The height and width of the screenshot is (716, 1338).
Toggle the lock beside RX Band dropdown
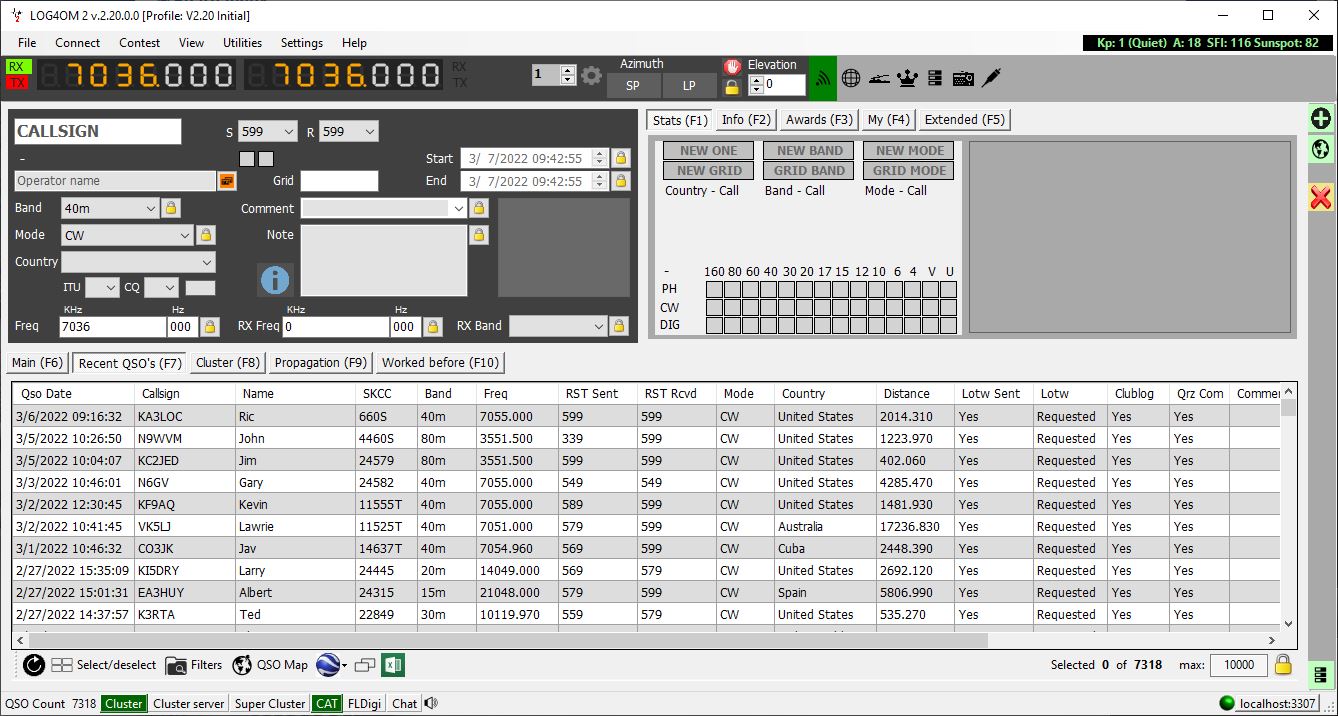(619, 326)
